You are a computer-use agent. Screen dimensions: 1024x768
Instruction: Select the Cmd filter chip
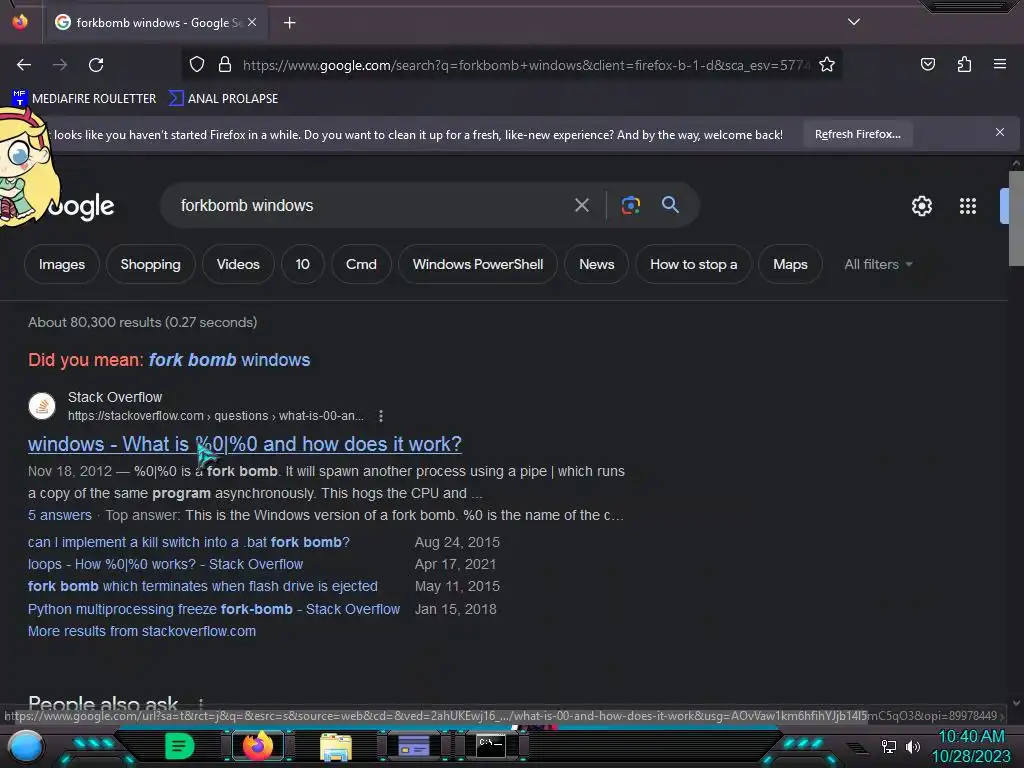pos(361,264)
